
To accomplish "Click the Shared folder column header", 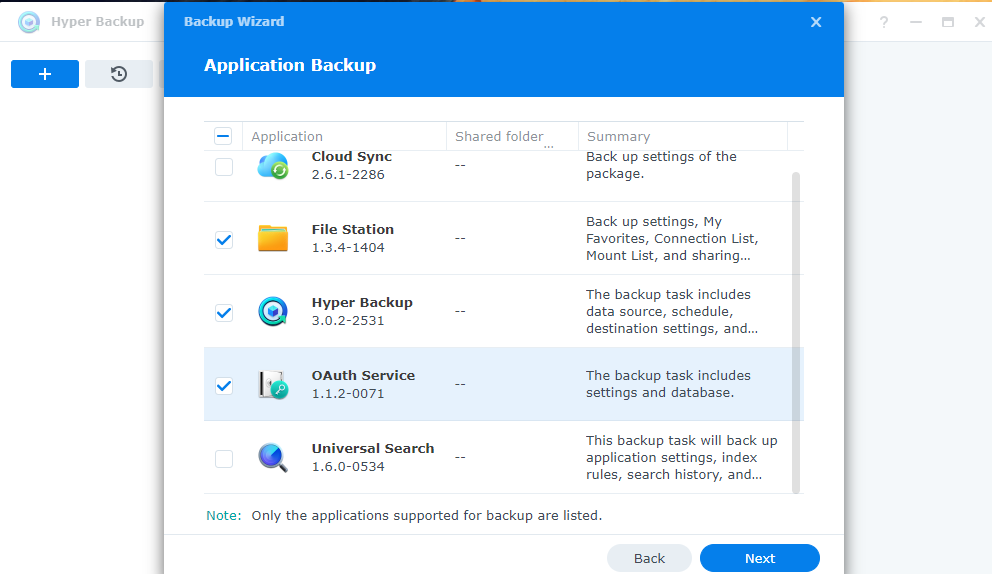I will [x=499, y=136].
